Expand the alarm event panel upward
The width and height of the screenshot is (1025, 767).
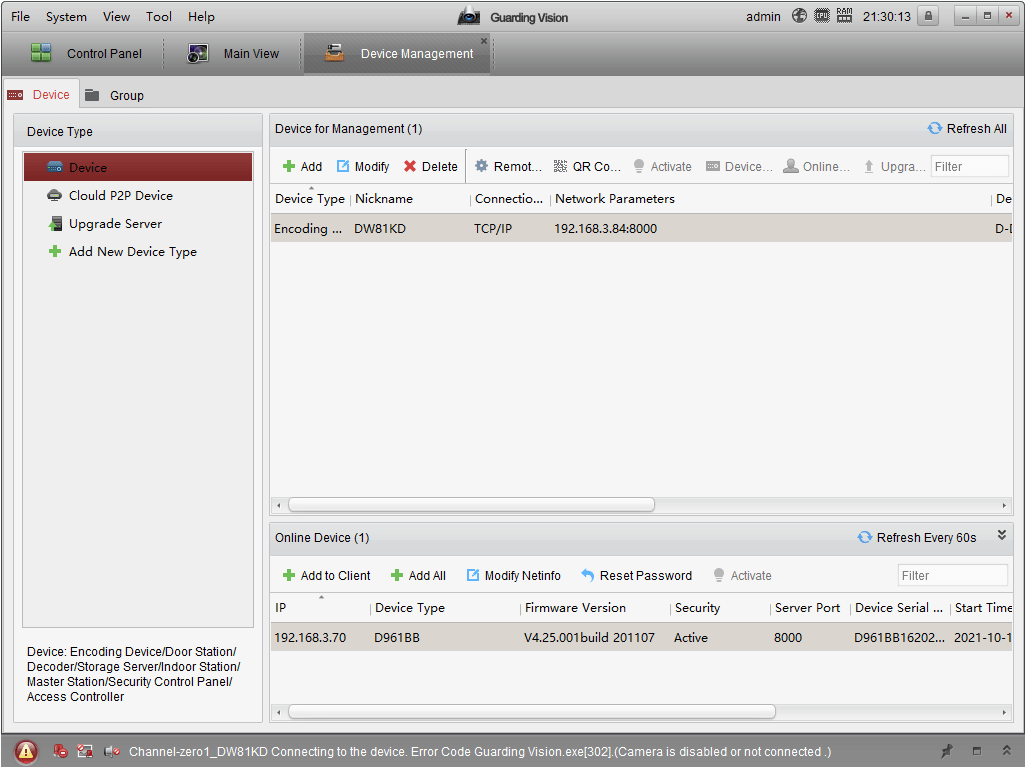point(1006,751)
